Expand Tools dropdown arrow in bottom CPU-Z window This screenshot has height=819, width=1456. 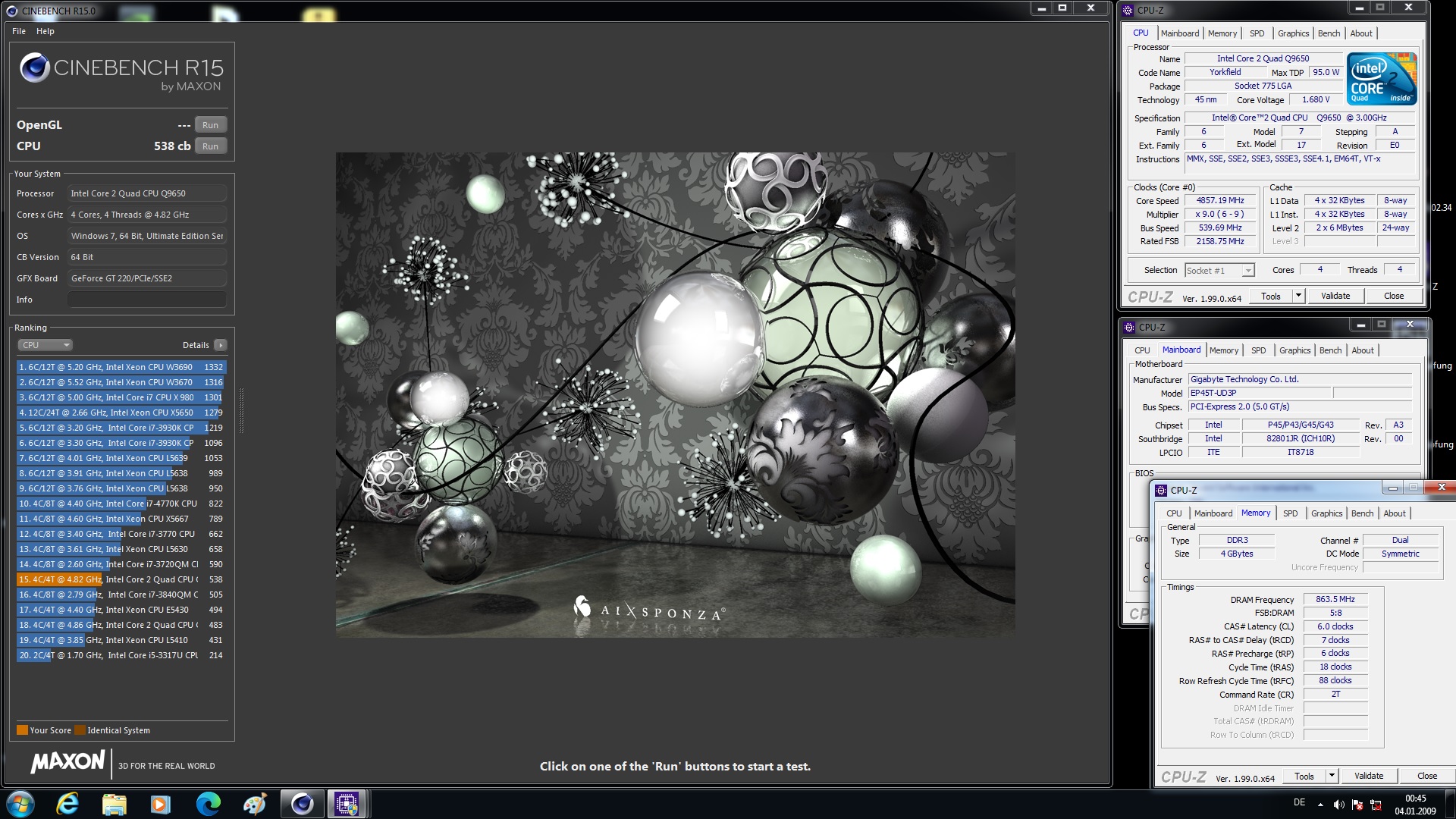click(x=1332, y=777)
